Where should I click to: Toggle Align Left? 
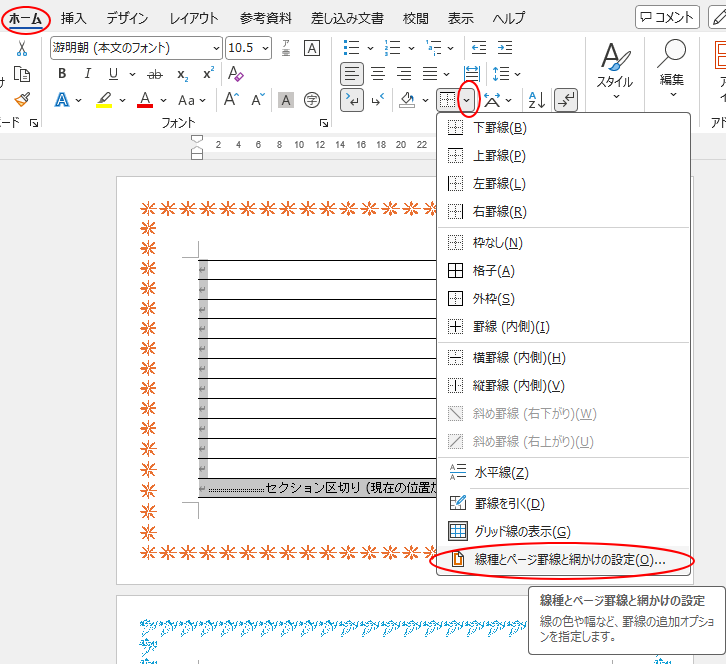point(351,74)
